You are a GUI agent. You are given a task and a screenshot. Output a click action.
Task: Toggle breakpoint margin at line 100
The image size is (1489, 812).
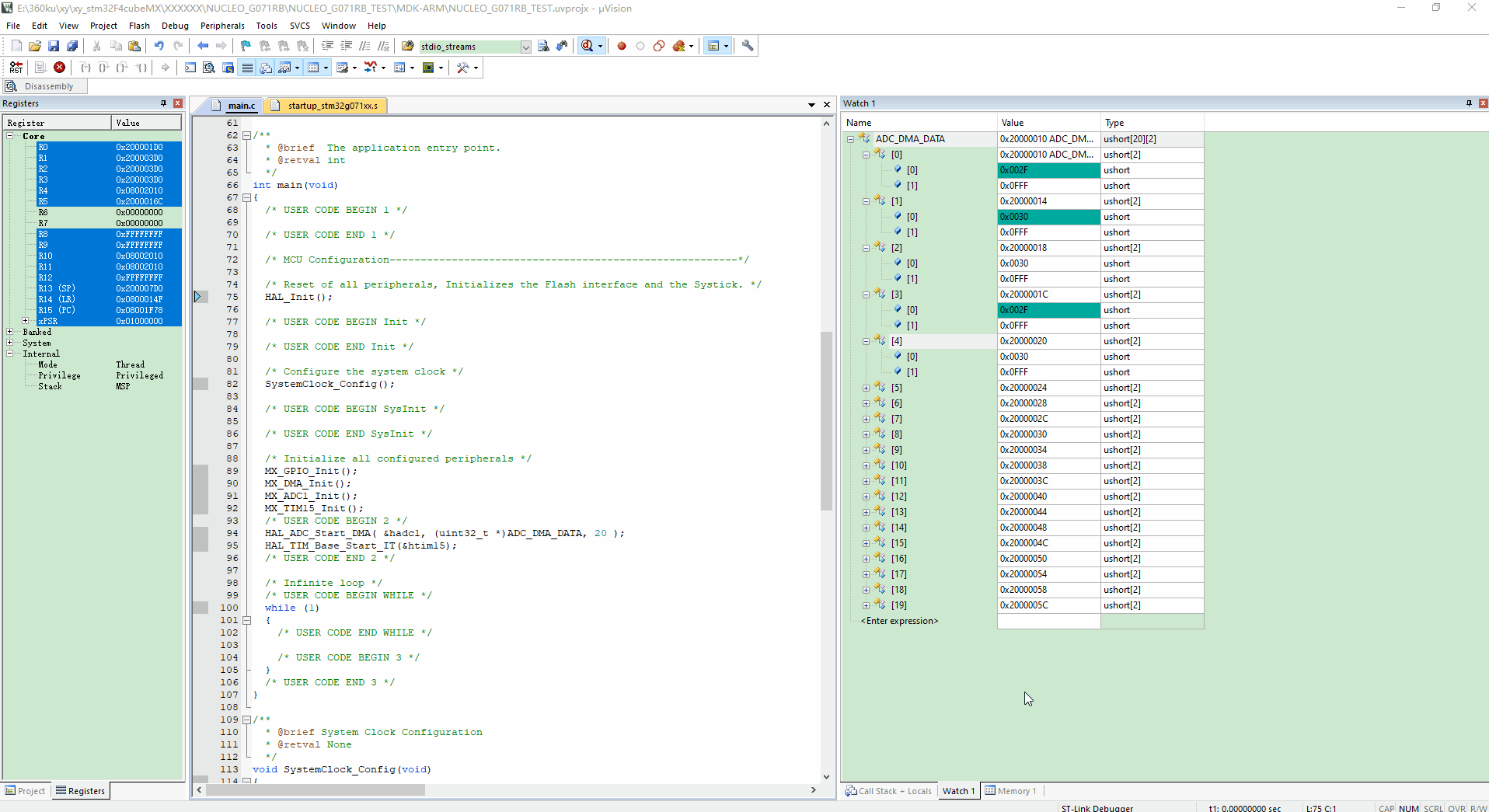click(x=201, y=608)
